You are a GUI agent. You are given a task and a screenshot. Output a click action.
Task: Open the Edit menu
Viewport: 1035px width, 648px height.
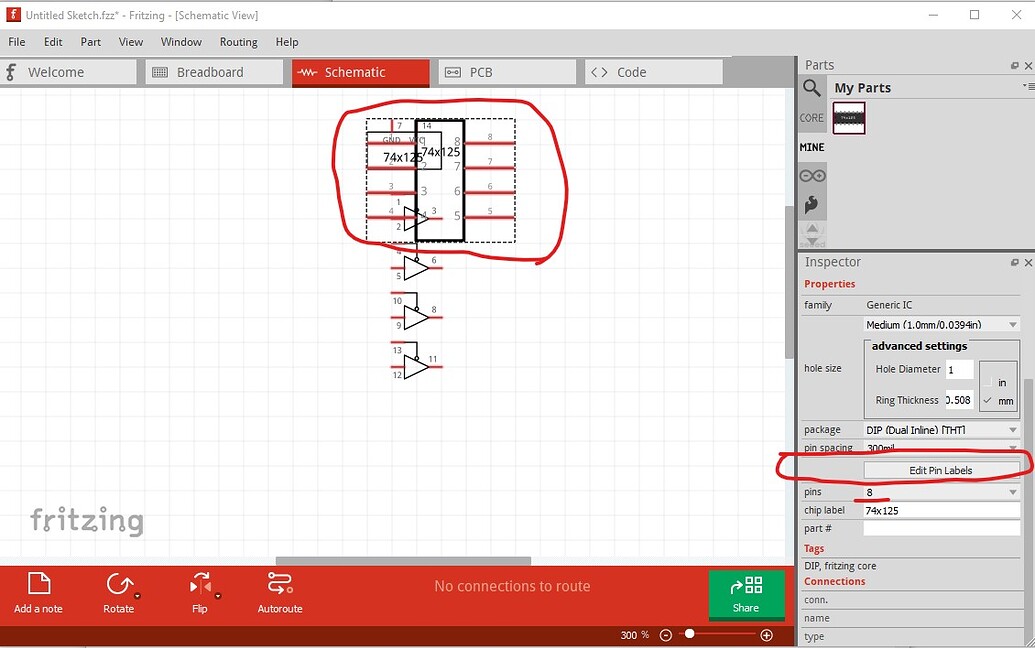tap(53, 42)
